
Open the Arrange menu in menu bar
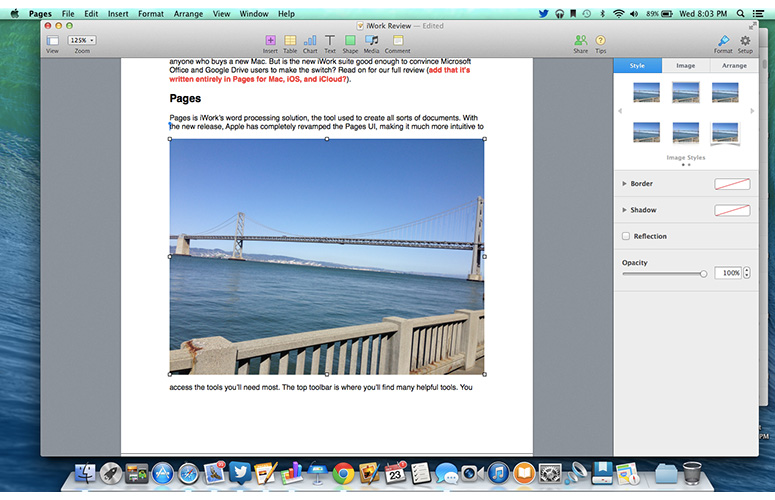(x=188, y=14)
